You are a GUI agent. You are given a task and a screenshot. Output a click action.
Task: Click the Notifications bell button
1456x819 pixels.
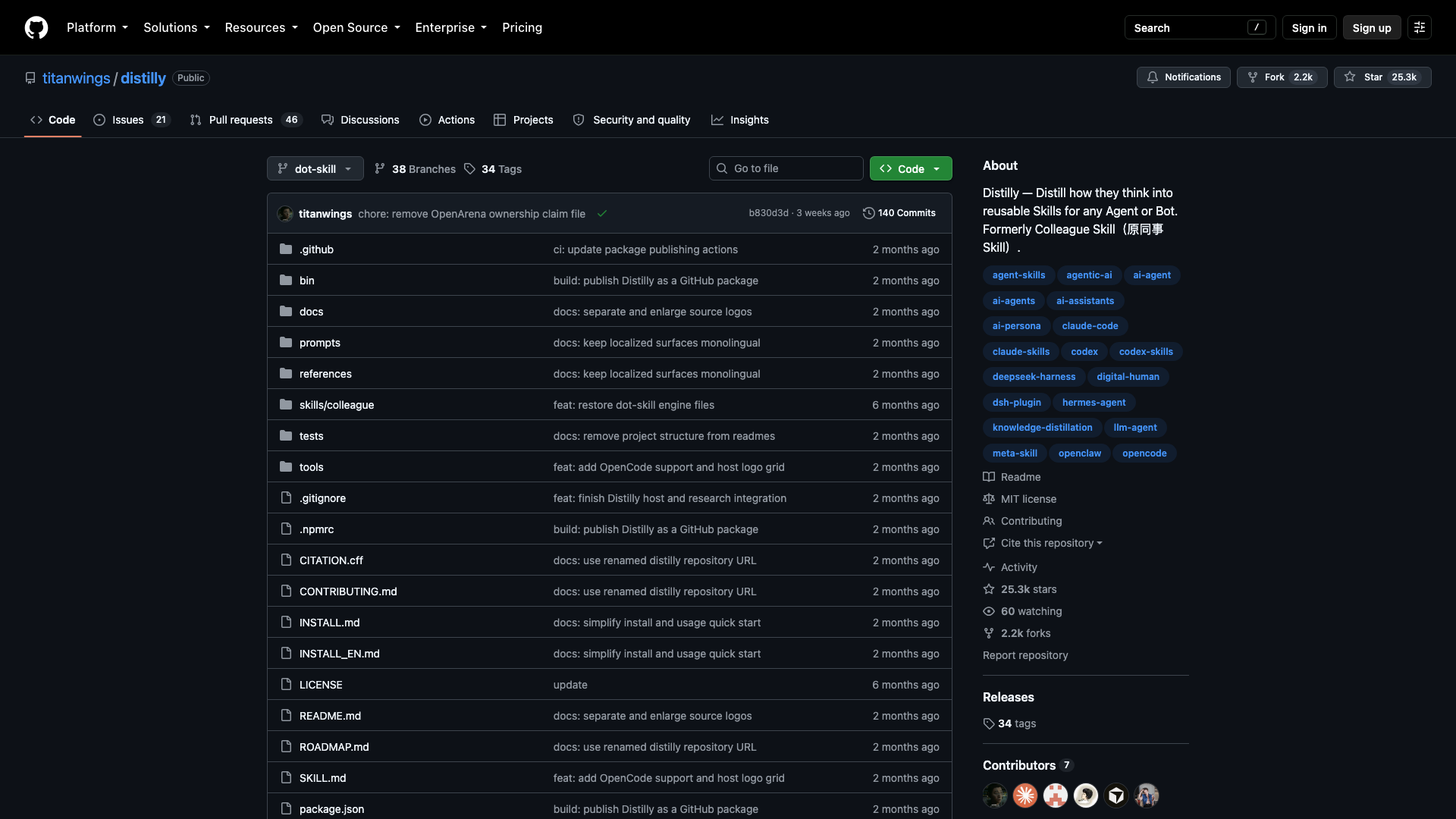(1183, 77)
